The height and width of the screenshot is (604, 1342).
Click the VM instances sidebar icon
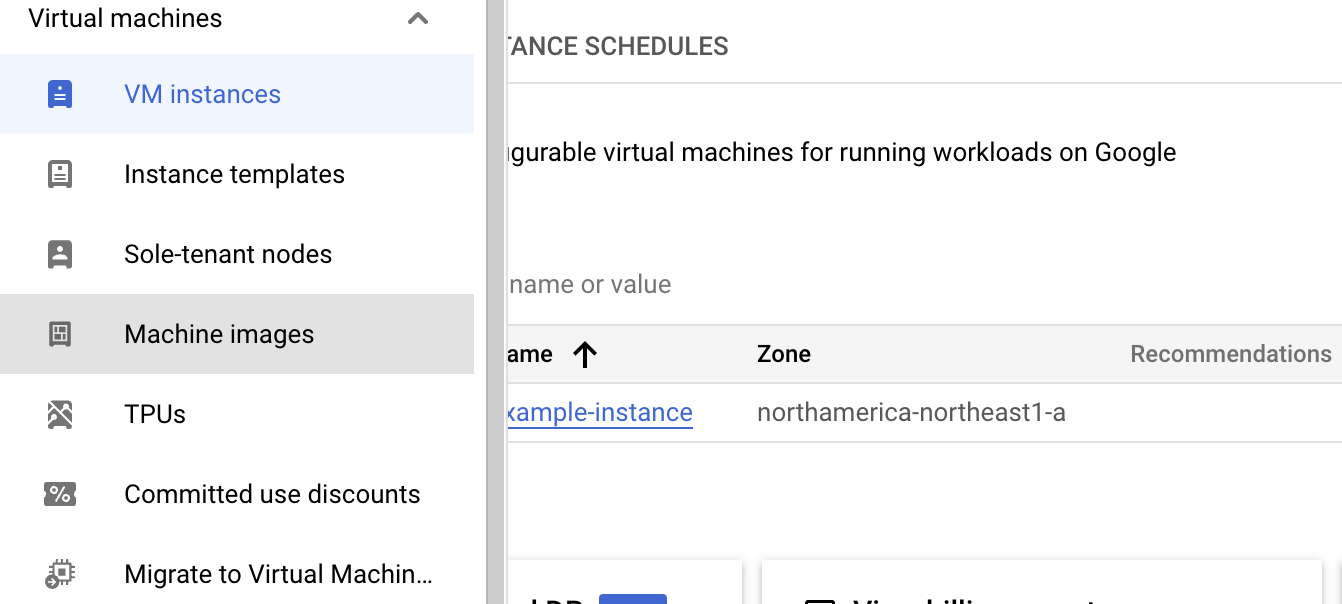(60, 94)
